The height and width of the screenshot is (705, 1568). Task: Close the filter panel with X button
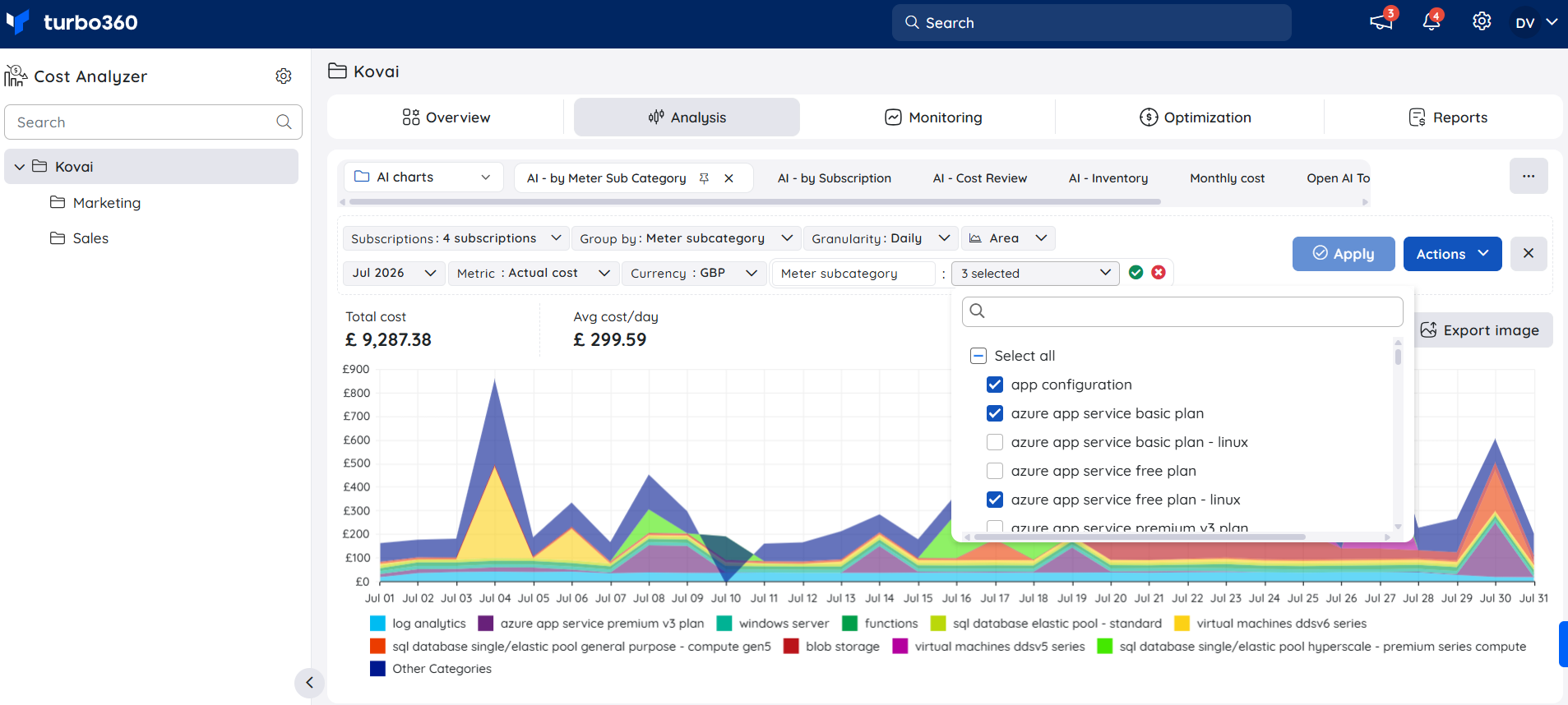pos(1529,253)
